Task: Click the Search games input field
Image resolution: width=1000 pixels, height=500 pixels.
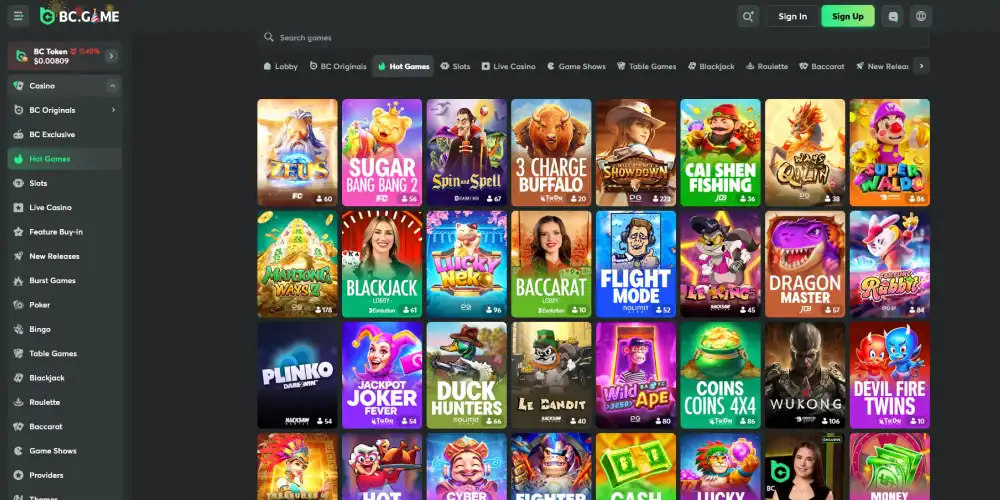Action: click(x=593, y=38)
